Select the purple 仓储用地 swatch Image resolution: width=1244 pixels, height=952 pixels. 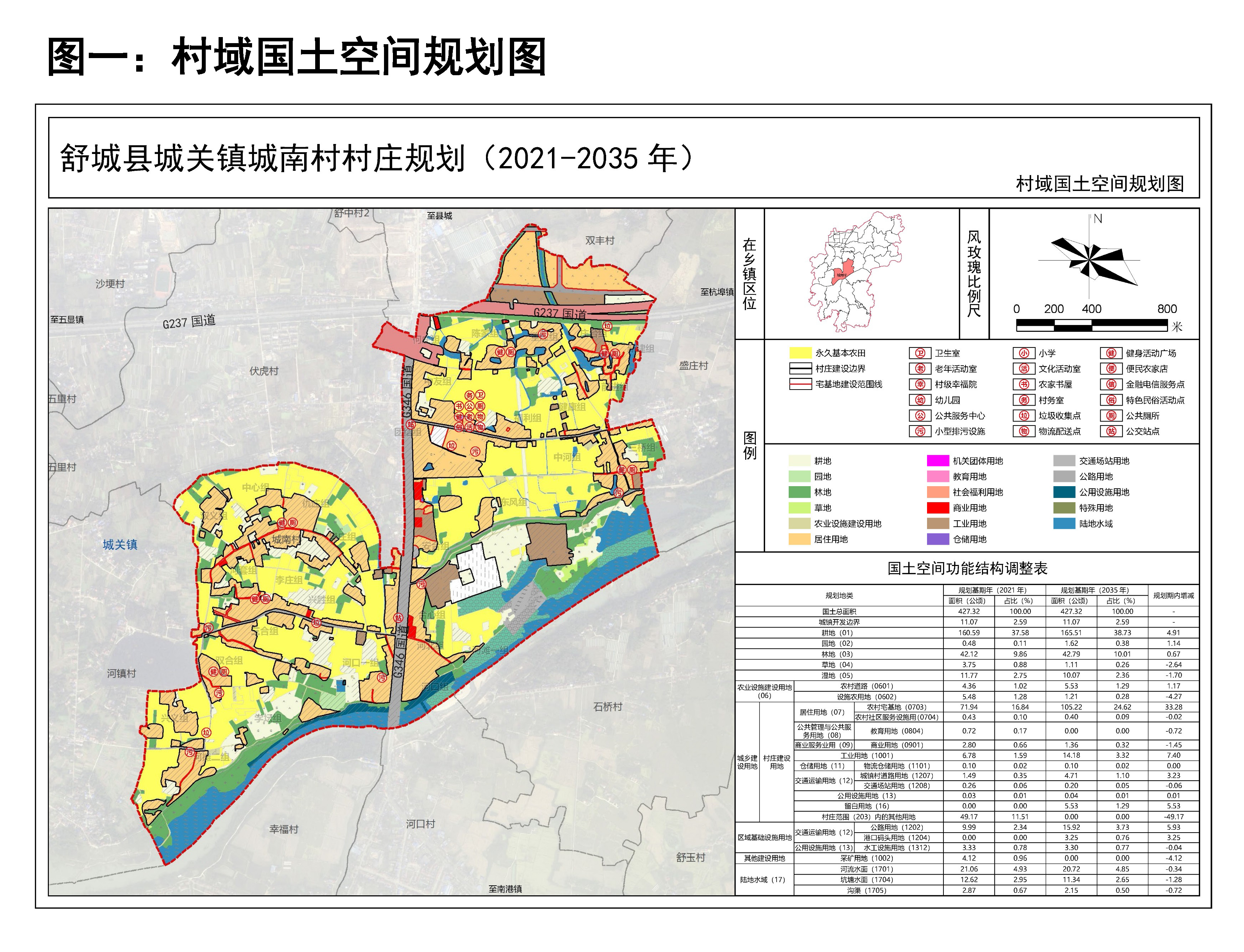[x=938, y=539]
